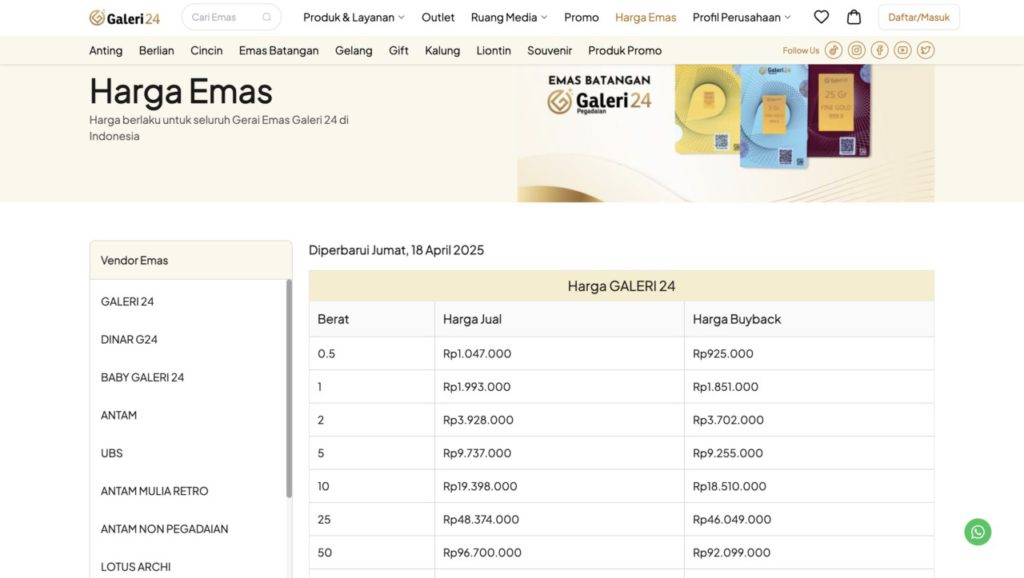The image size is (1024, 578).
Task: Click the Vendor Emas panel header
Action: [191, 261]
